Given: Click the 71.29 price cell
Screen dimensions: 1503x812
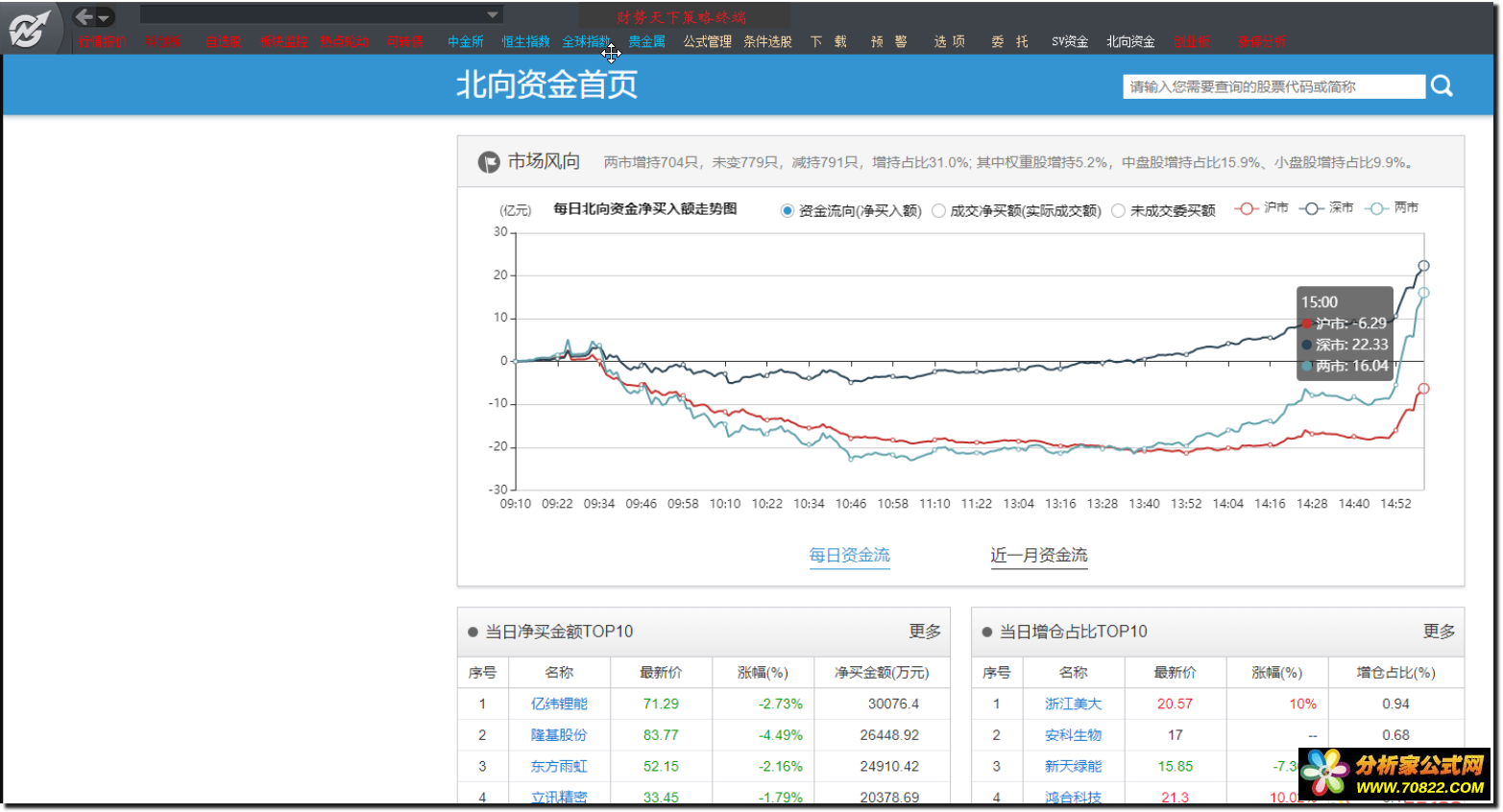Looking at the screenshot, I should tap(661, 704).
